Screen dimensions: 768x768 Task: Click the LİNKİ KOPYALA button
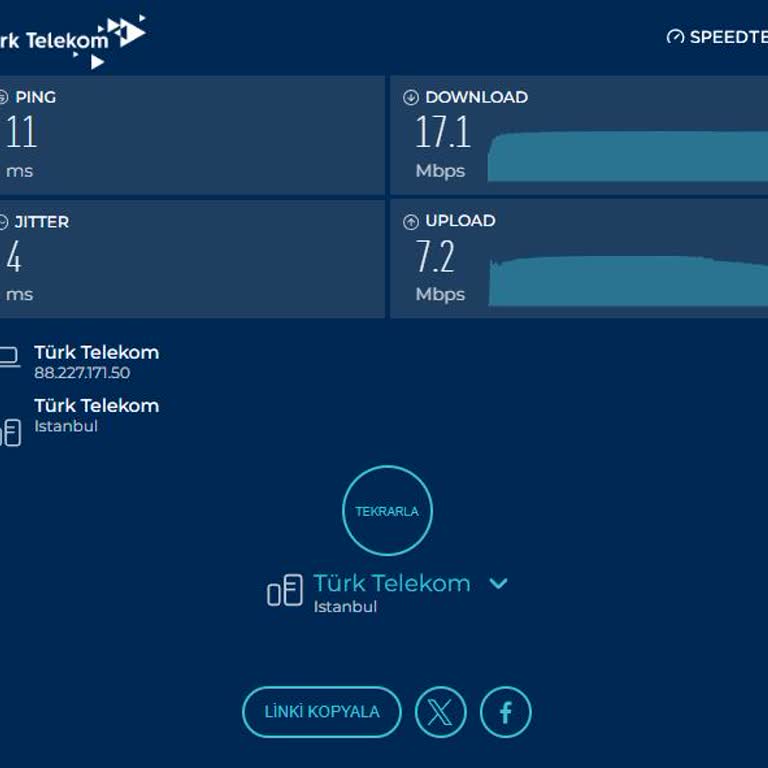pos(322,712)
